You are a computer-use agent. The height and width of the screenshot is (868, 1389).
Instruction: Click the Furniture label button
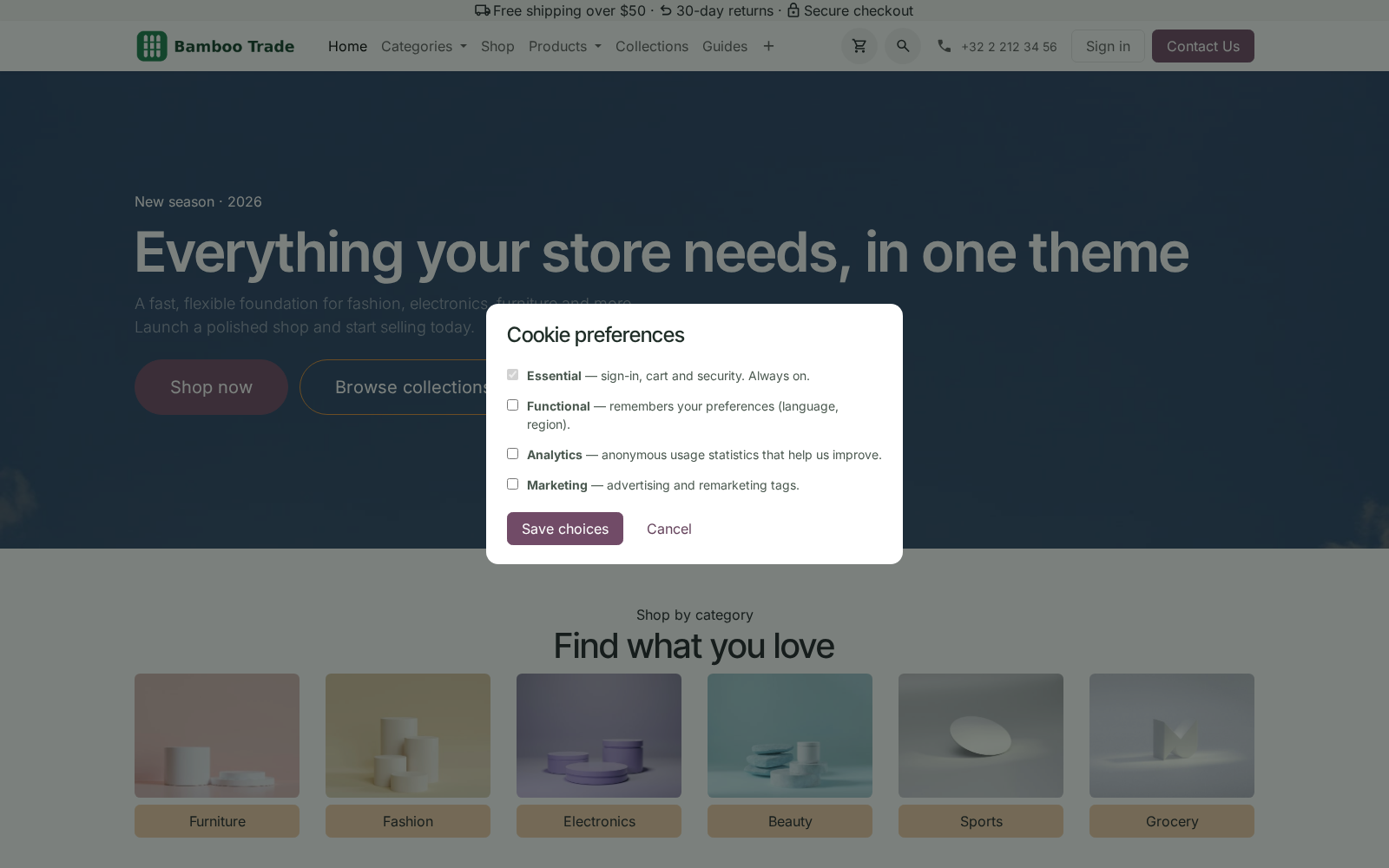(217, 821)
